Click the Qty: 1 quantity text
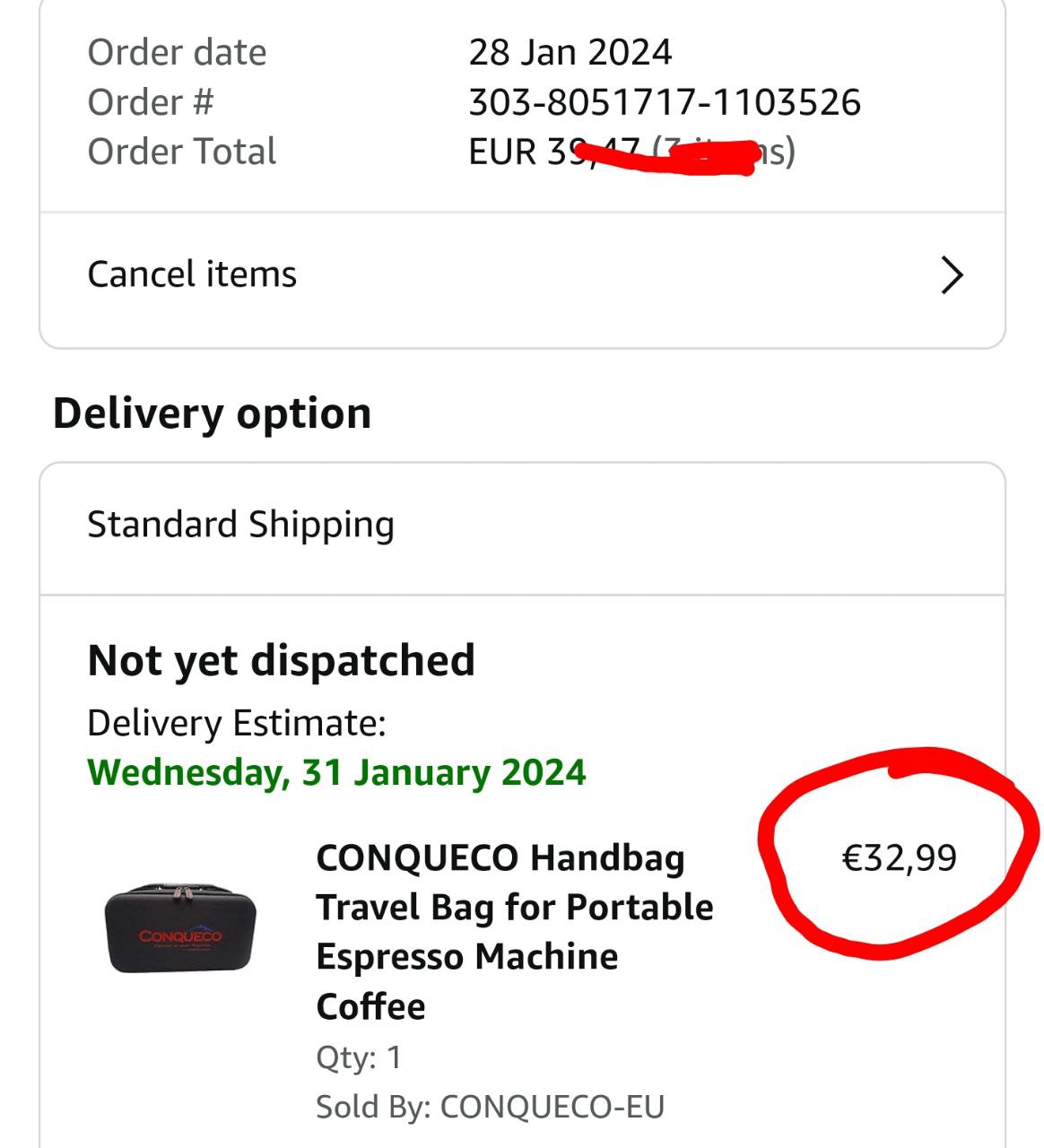This screenshot has width=1044, height=1148. pyautogui.click(x=358, y=1057)
